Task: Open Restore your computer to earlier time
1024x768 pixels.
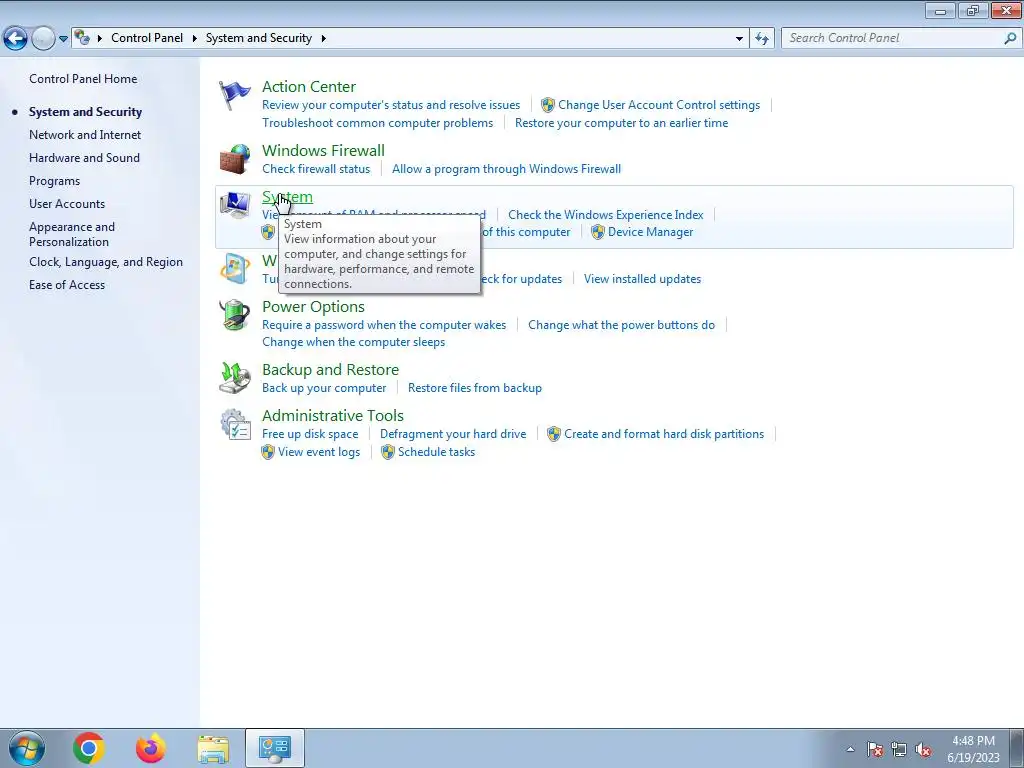Action: click(621, 123)
